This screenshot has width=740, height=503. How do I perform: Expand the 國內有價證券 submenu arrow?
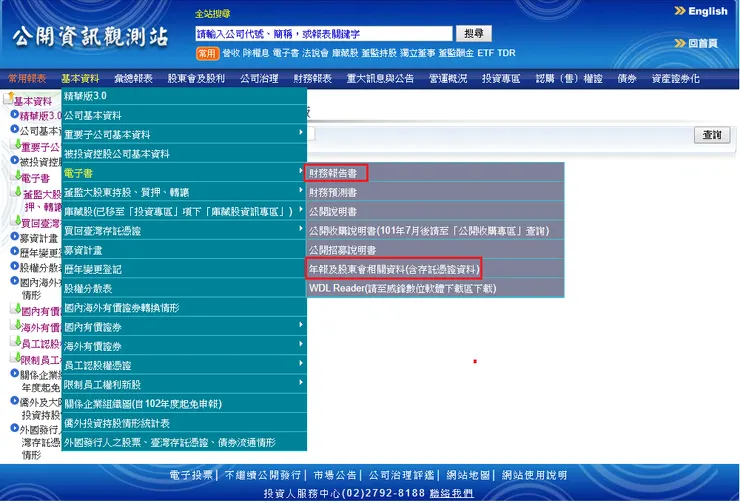coord(301,325)
